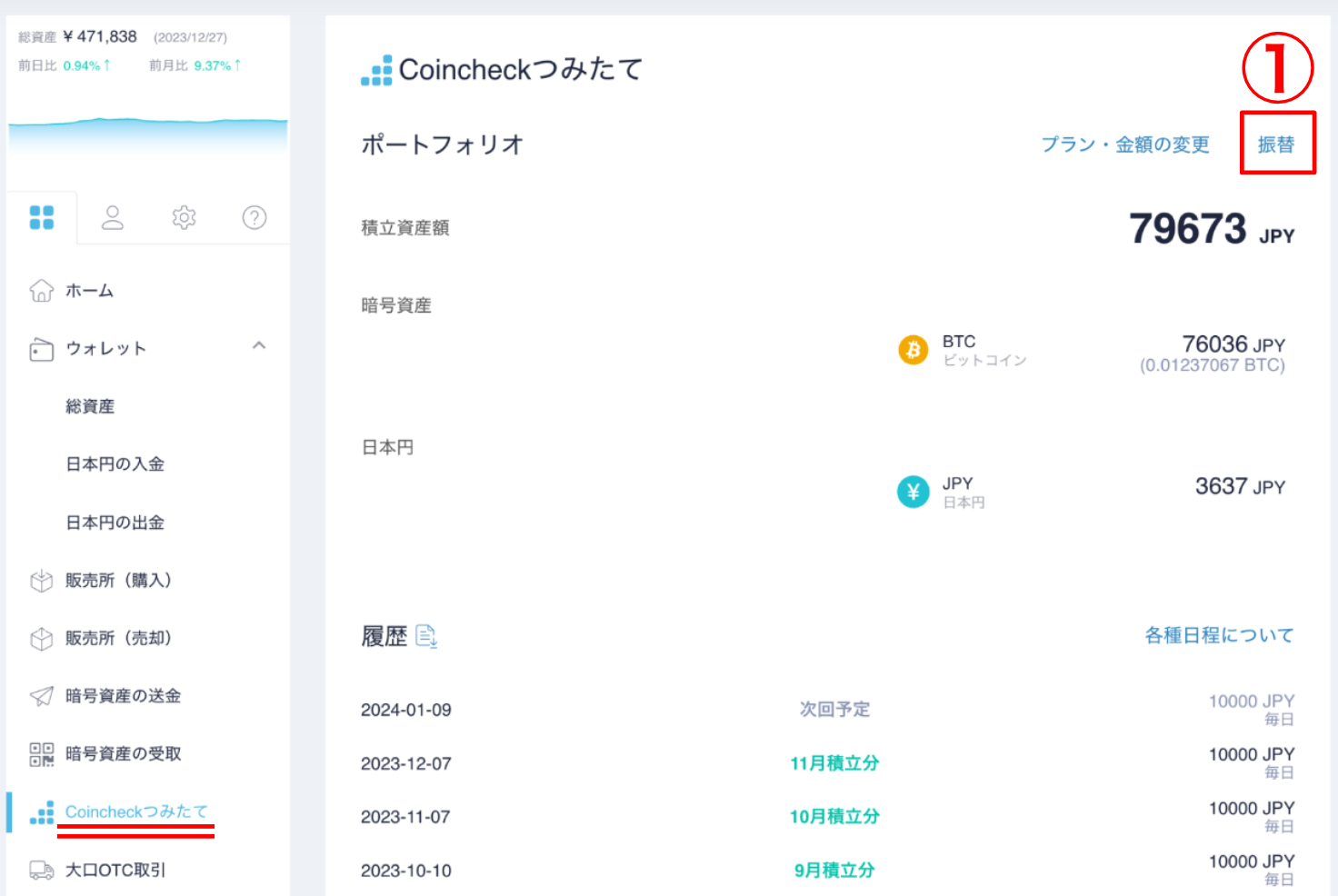
Task: Open the help question mark tab
Action: (255, 217)
